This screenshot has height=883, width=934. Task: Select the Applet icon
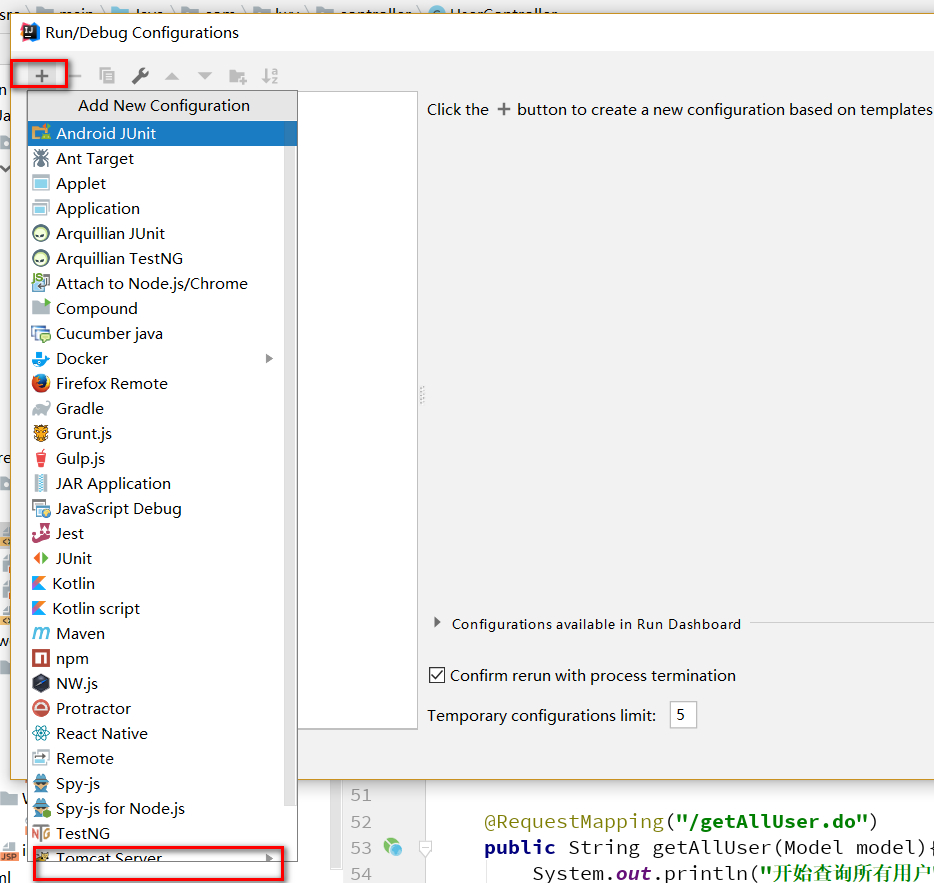[41, 183]
